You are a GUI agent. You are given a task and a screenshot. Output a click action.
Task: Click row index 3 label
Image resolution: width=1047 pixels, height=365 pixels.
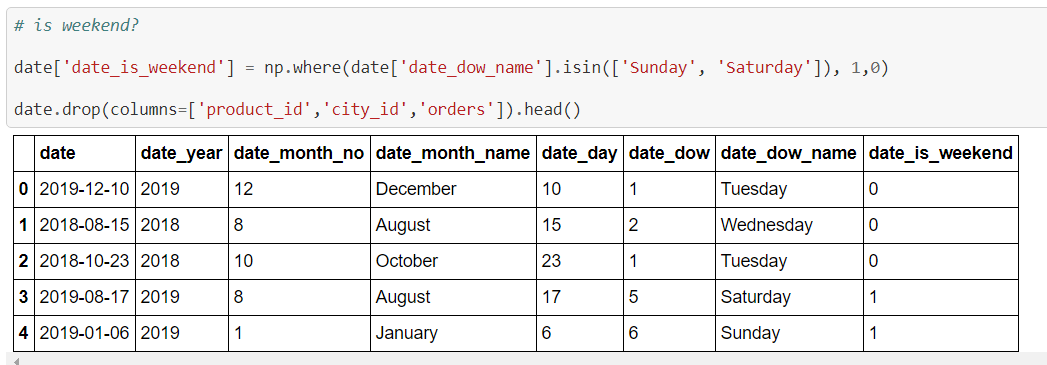[24, 298]
